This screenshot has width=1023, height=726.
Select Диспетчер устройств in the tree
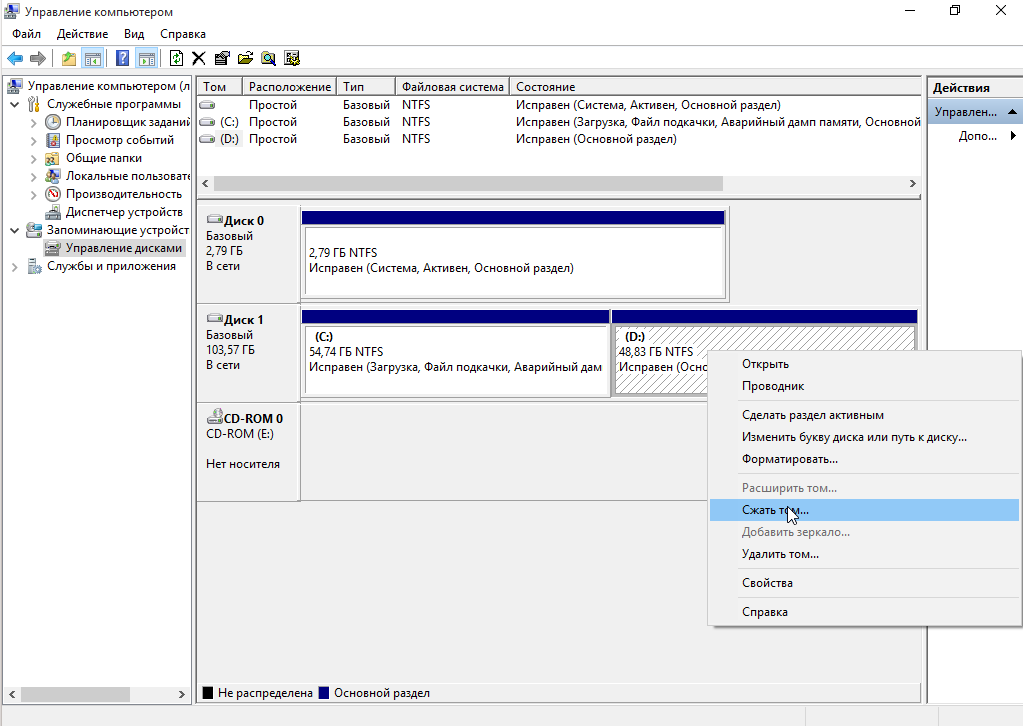click(123, 212)
